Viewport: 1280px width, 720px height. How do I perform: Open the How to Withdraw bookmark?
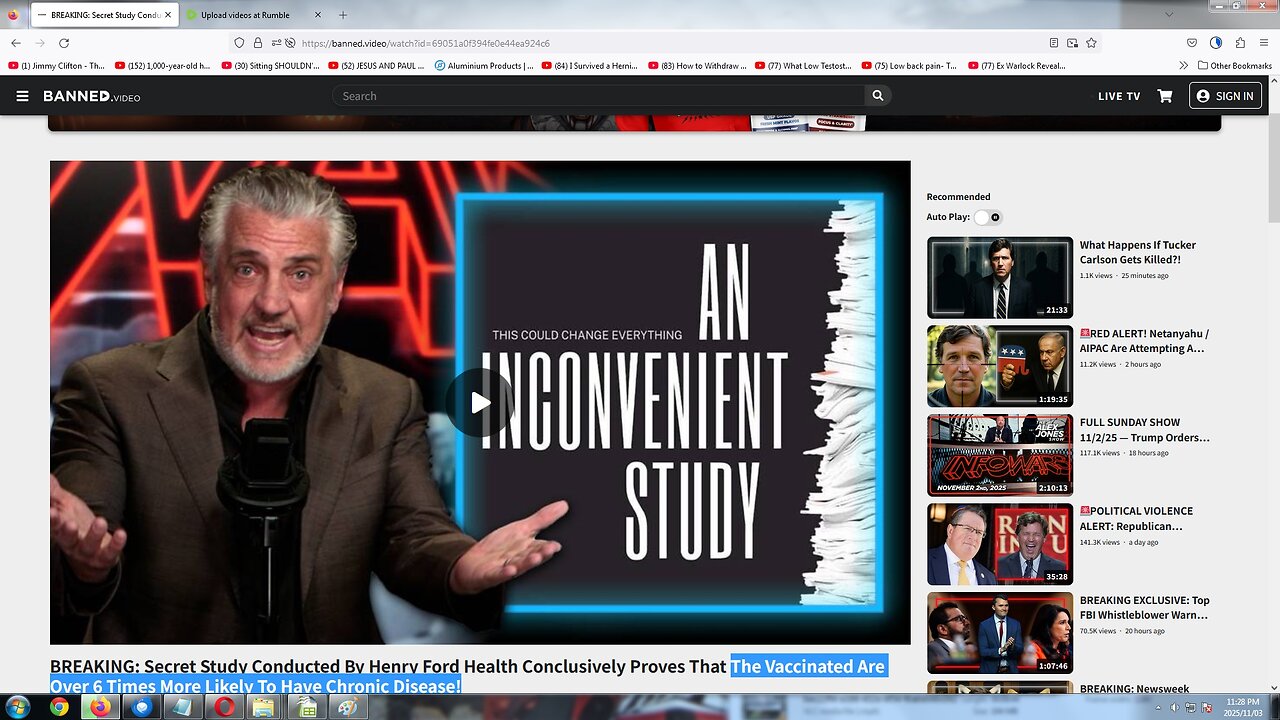coord(697,66)
